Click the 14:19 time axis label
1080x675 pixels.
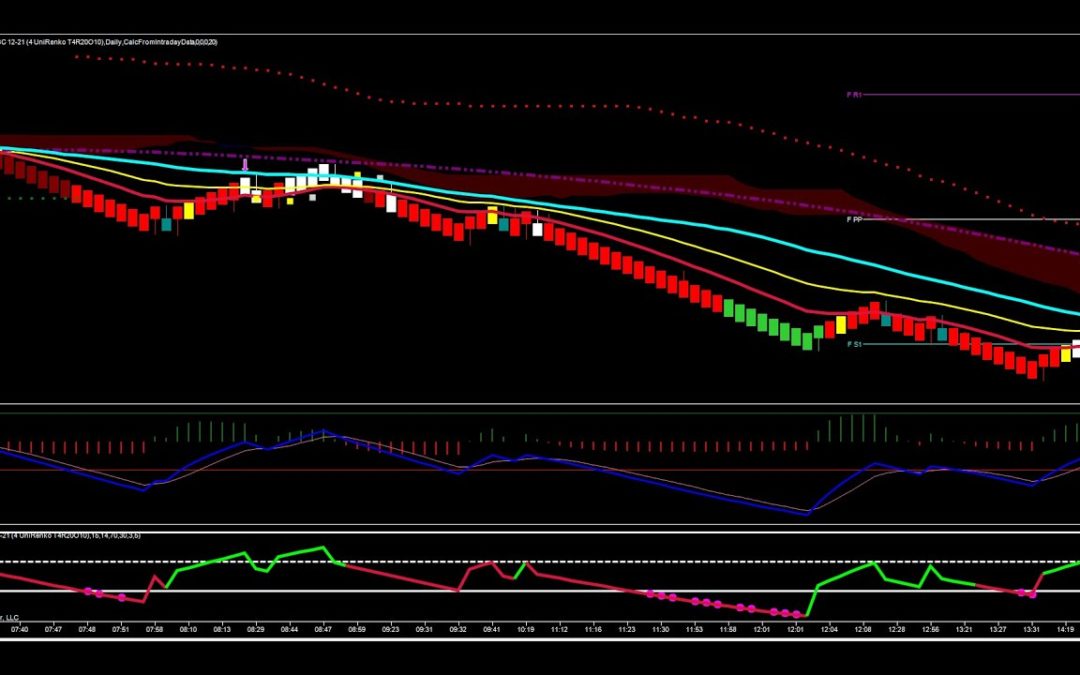(1065, 630)
